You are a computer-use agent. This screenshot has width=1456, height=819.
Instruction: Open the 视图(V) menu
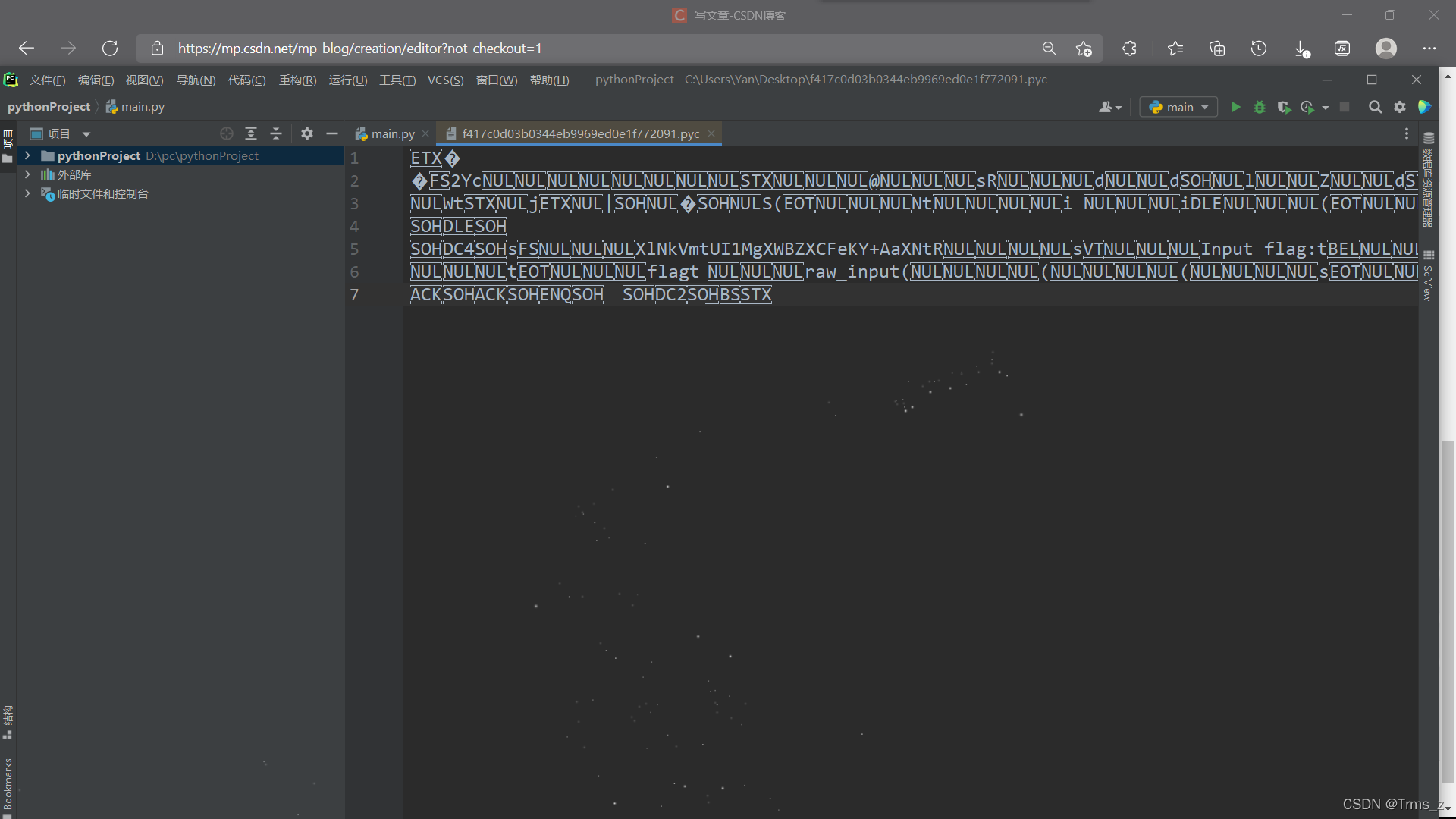point(144,80)
